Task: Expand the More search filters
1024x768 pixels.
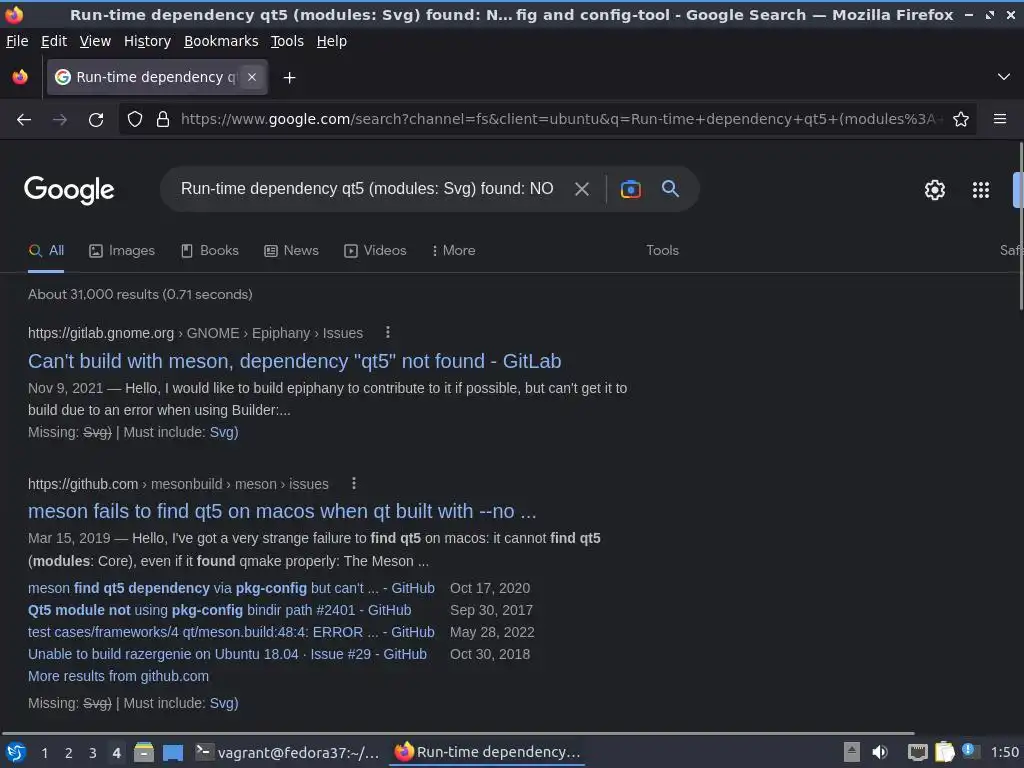Action: pyautogui.click(x=453, y=251)
